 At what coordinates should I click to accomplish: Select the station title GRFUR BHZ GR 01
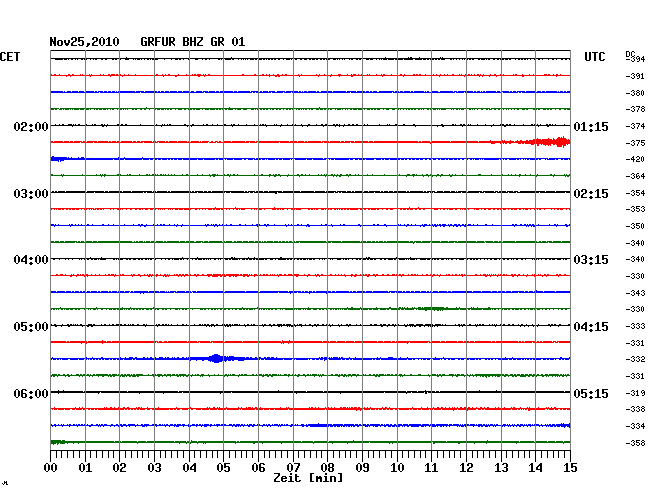[193, 42]
